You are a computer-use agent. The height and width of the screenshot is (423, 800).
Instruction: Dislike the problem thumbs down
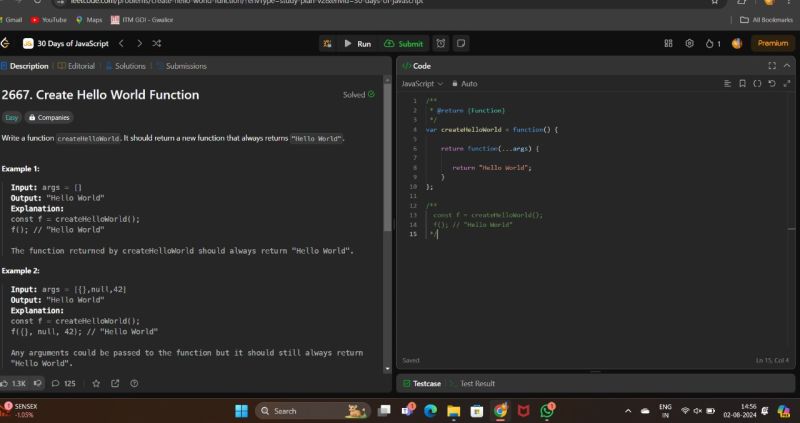pos(37,383)
